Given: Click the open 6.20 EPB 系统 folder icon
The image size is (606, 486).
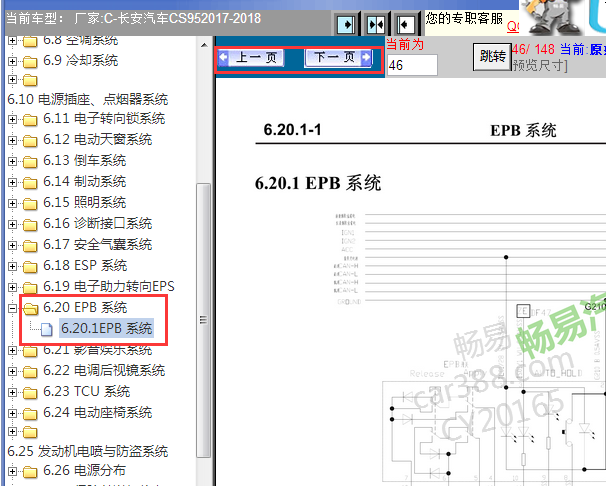Looking at the screenshot, I should (31, 308).
